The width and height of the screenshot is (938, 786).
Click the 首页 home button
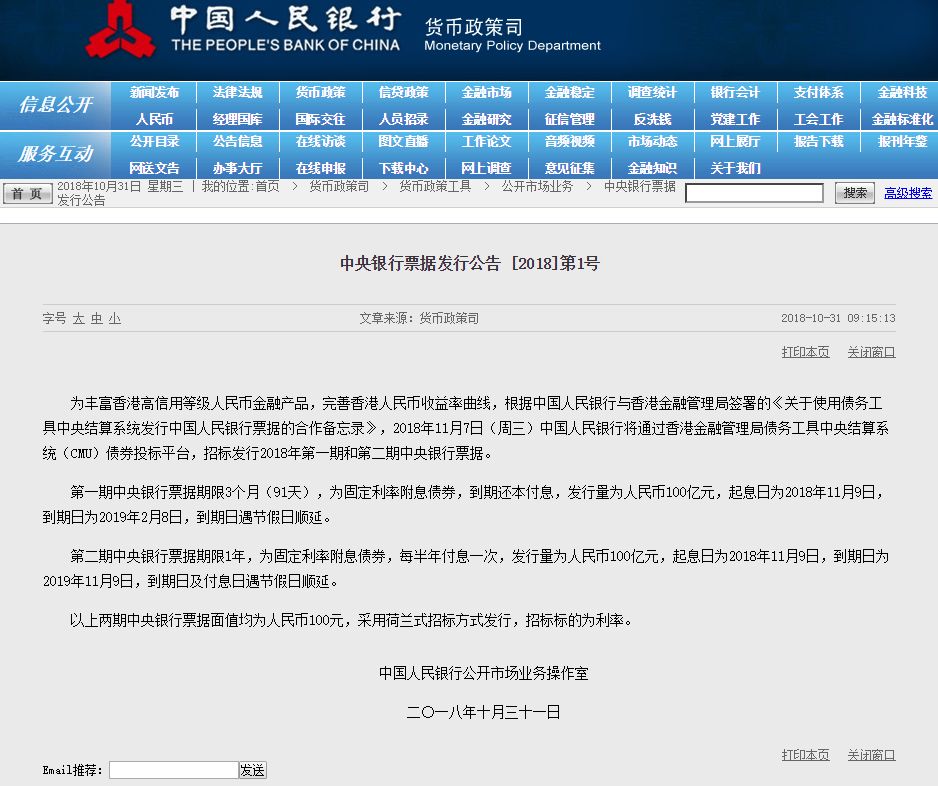pos(28,193)
